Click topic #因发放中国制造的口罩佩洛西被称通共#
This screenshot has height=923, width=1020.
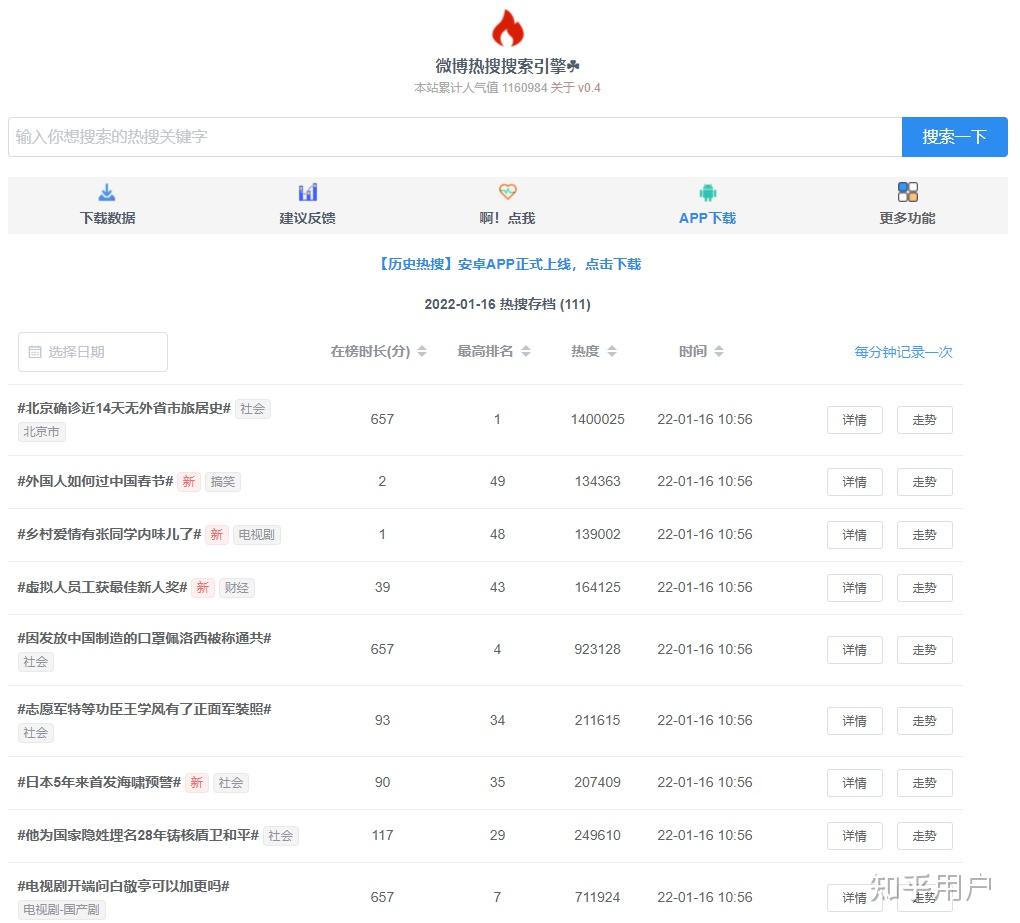(x=144, y=638)
